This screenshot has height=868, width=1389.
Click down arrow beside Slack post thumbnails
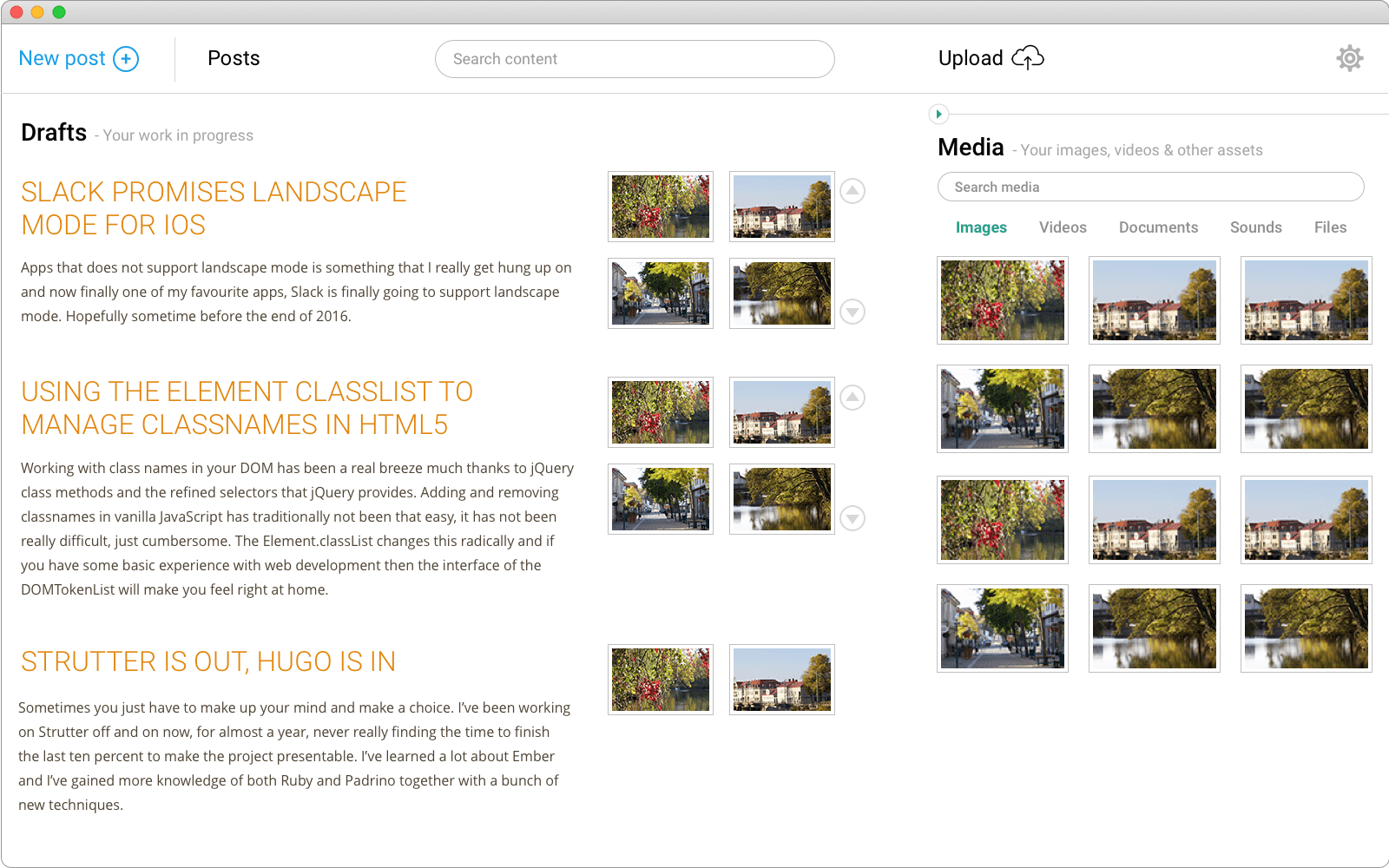[x=852, y=312]
